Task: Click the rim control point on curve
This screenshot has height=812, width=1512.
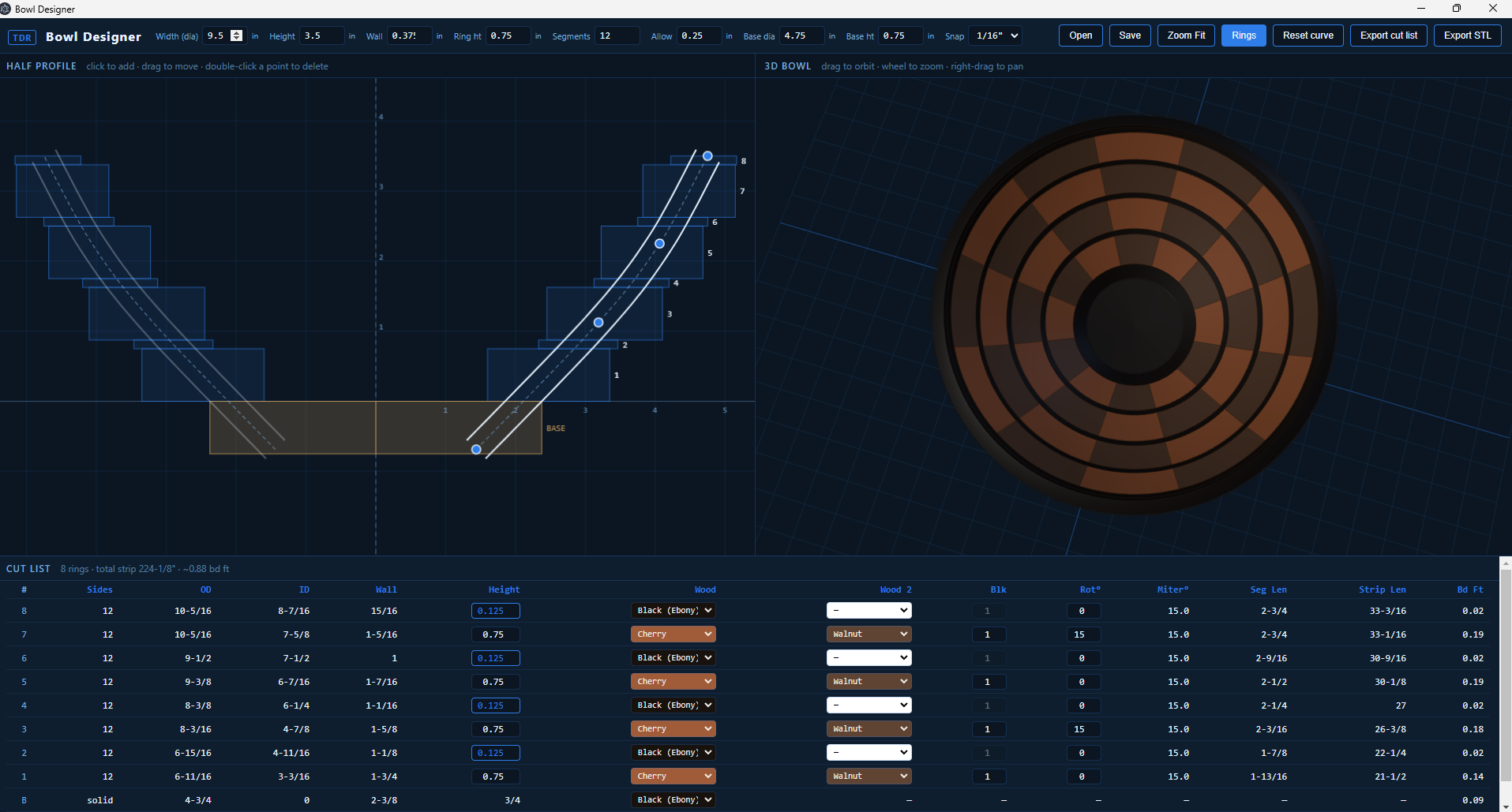Action: 707,156
